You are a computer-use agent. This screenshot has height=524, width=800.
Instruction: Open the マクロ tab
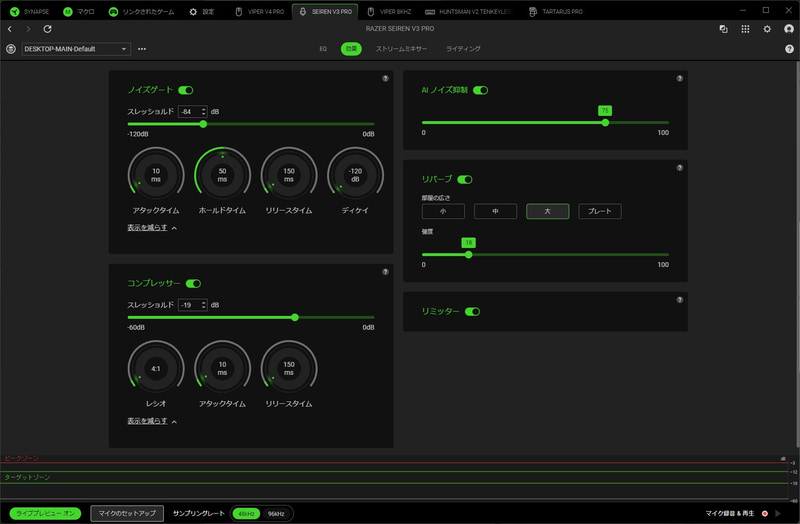(79, 11)
